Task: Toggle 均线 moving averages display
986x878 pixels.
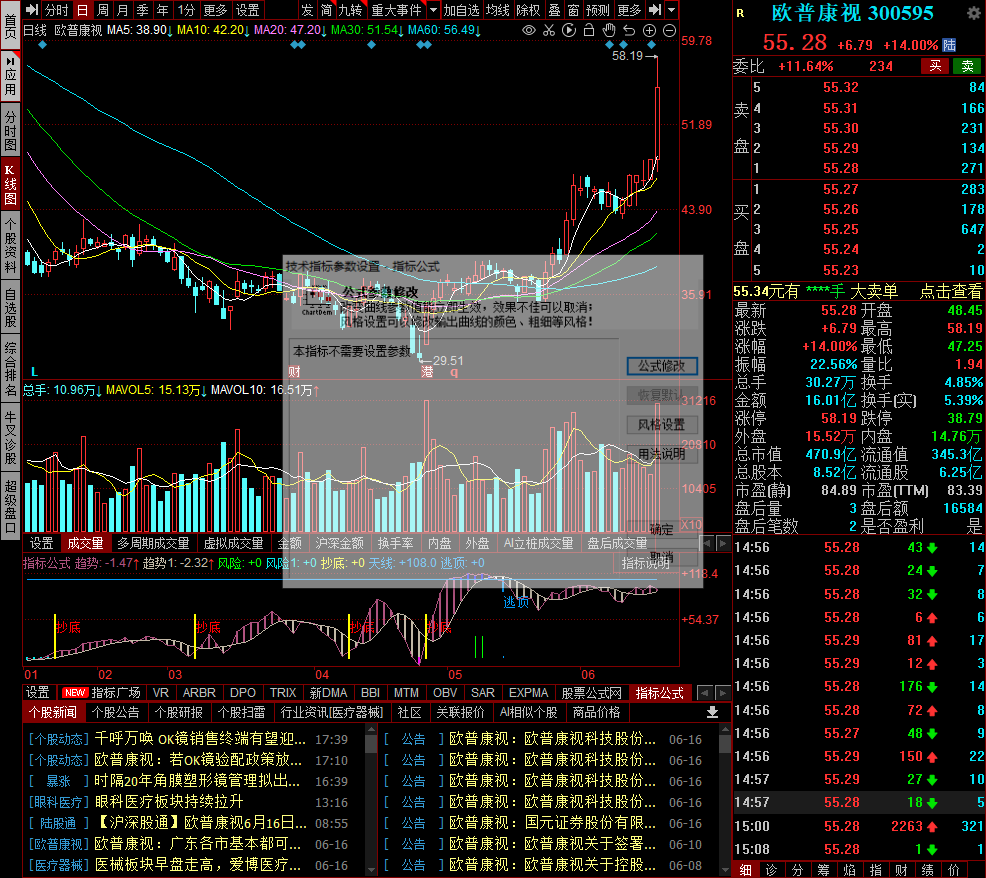Action: pos(497,10)
